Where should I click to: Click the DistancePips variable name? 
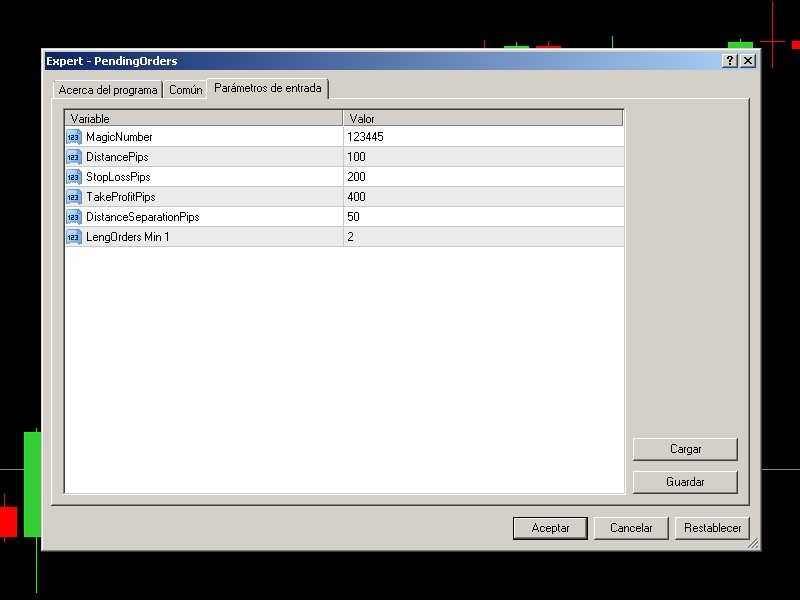[117, 157]
